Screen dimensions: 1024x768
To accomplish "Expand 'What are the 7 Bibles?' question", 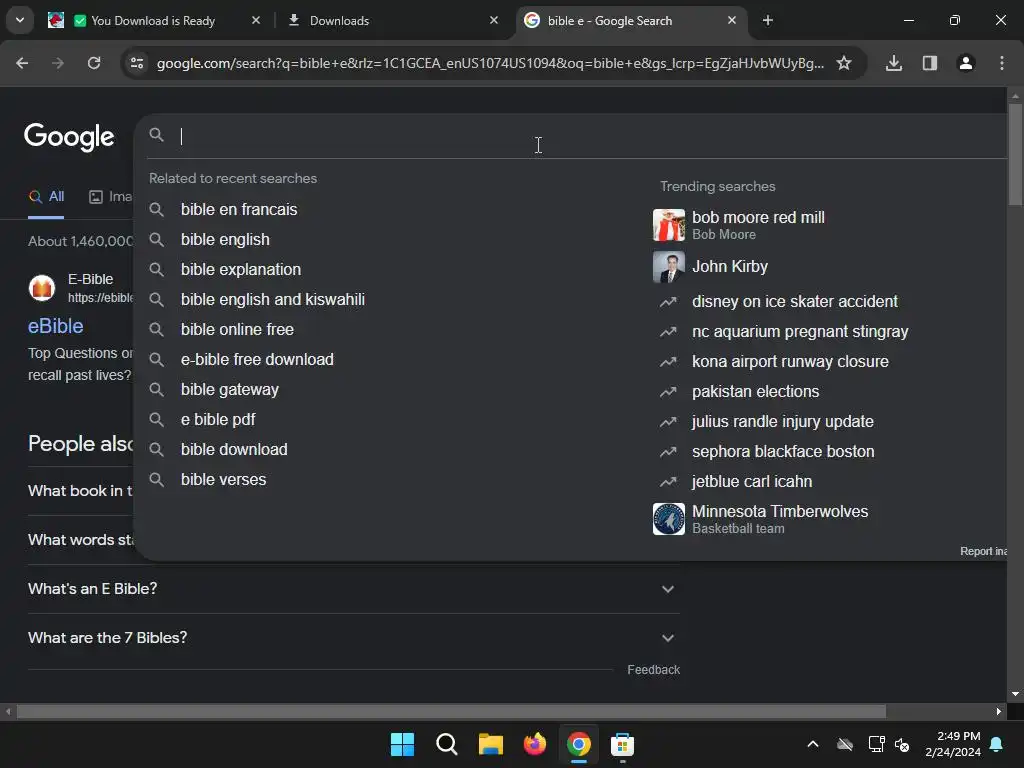I will (353, 638).
